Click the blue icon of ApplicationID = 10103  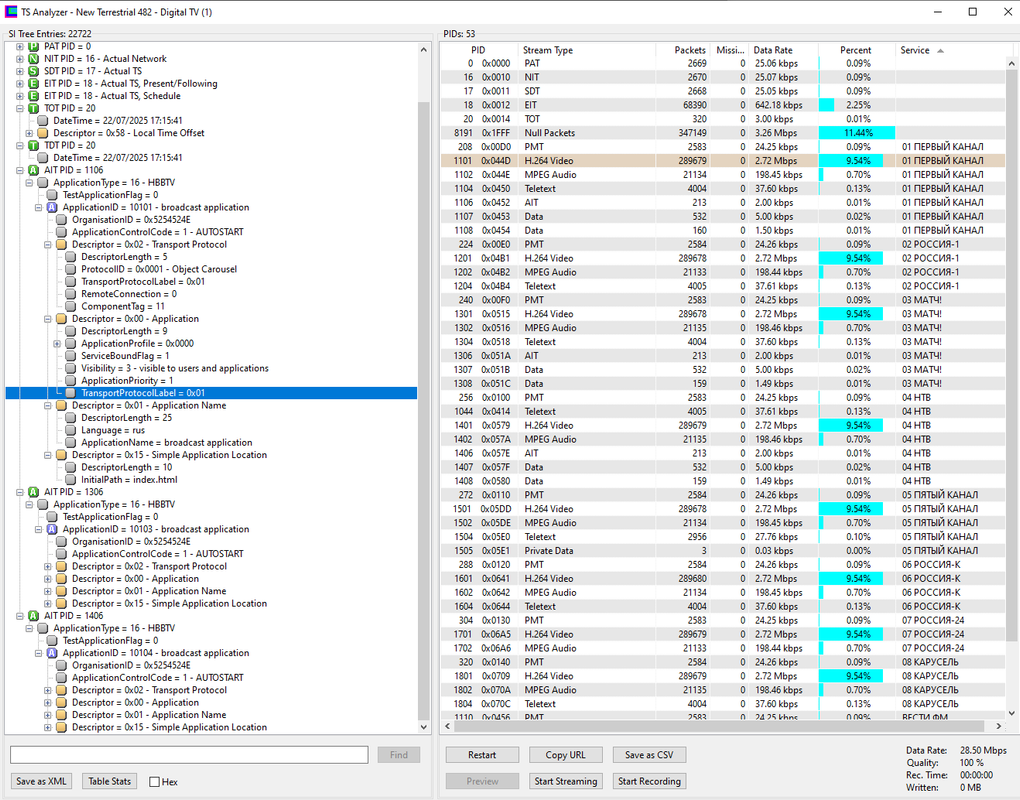pyautogui.click(x=52, y=529)
